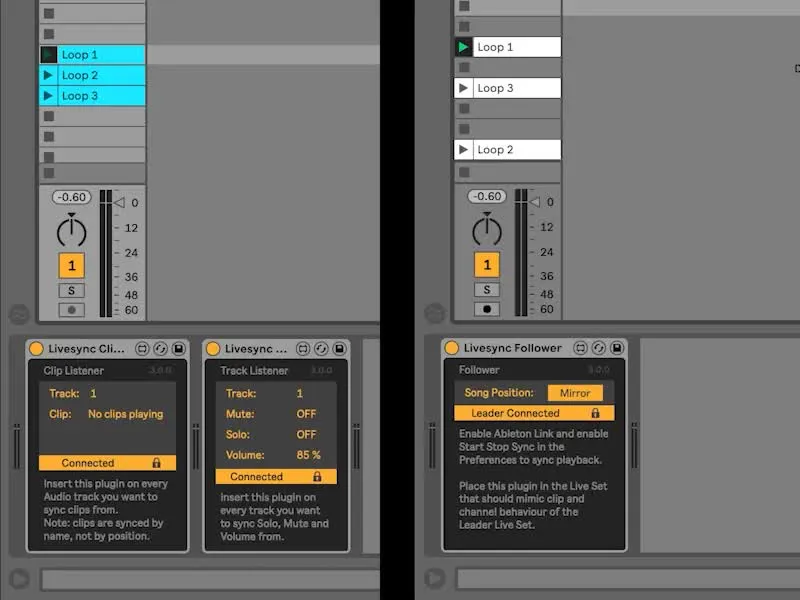800x600 pixels.
Task: Launch the cyan Loop 3 clip
Action: (x=48, y=96)
